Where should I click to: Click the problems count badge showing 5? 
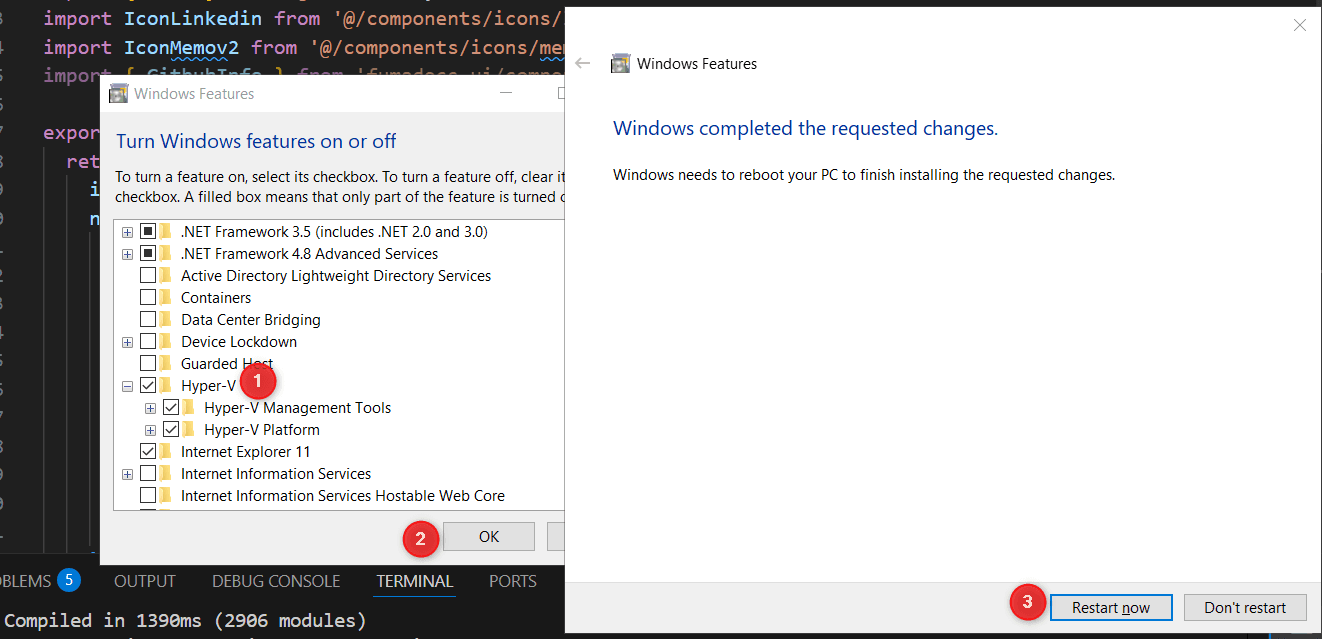point(68,580)
